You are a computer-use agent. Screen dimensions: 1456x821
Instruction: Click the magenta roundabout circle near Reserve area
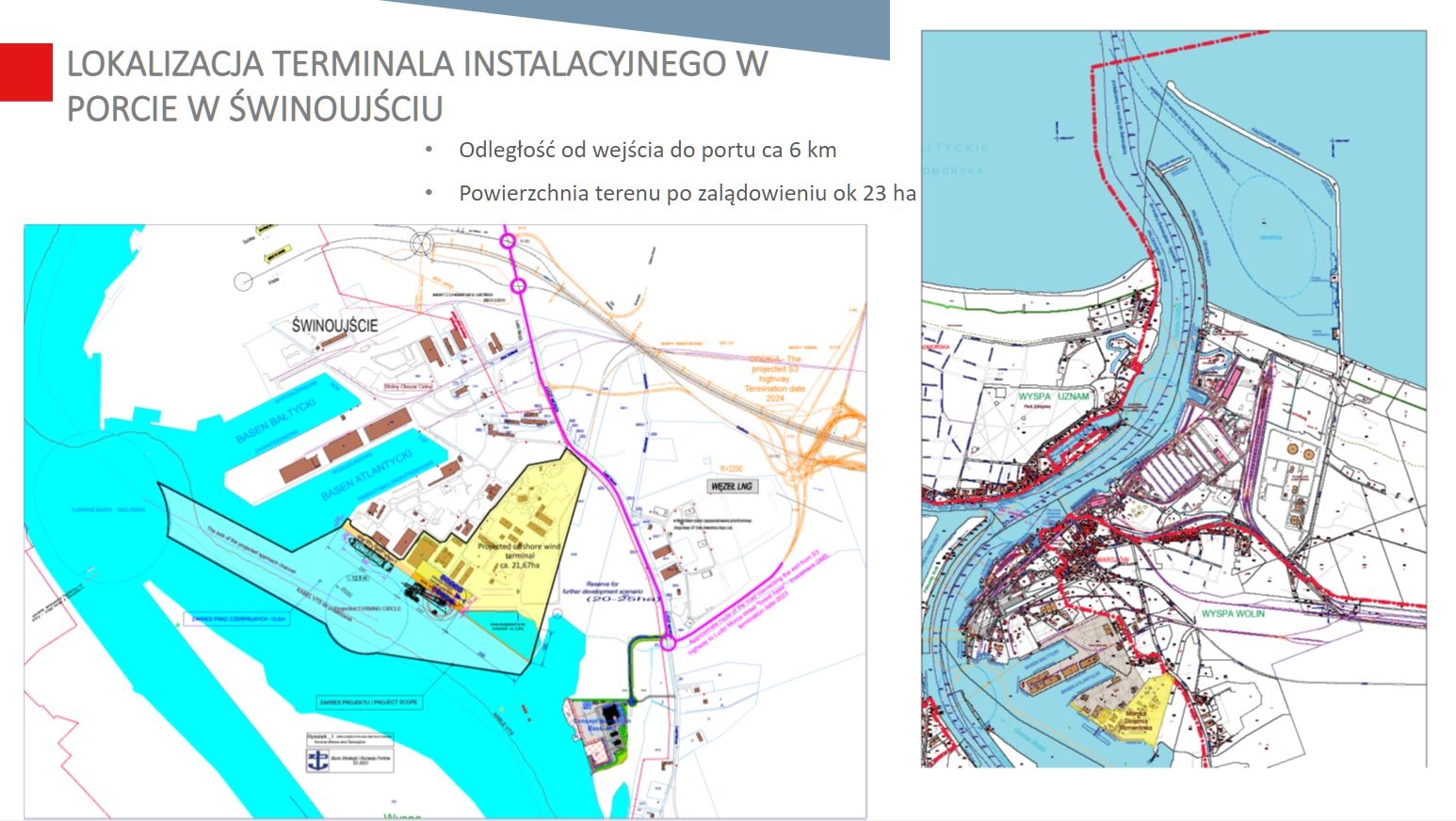[x=667, y=643]
